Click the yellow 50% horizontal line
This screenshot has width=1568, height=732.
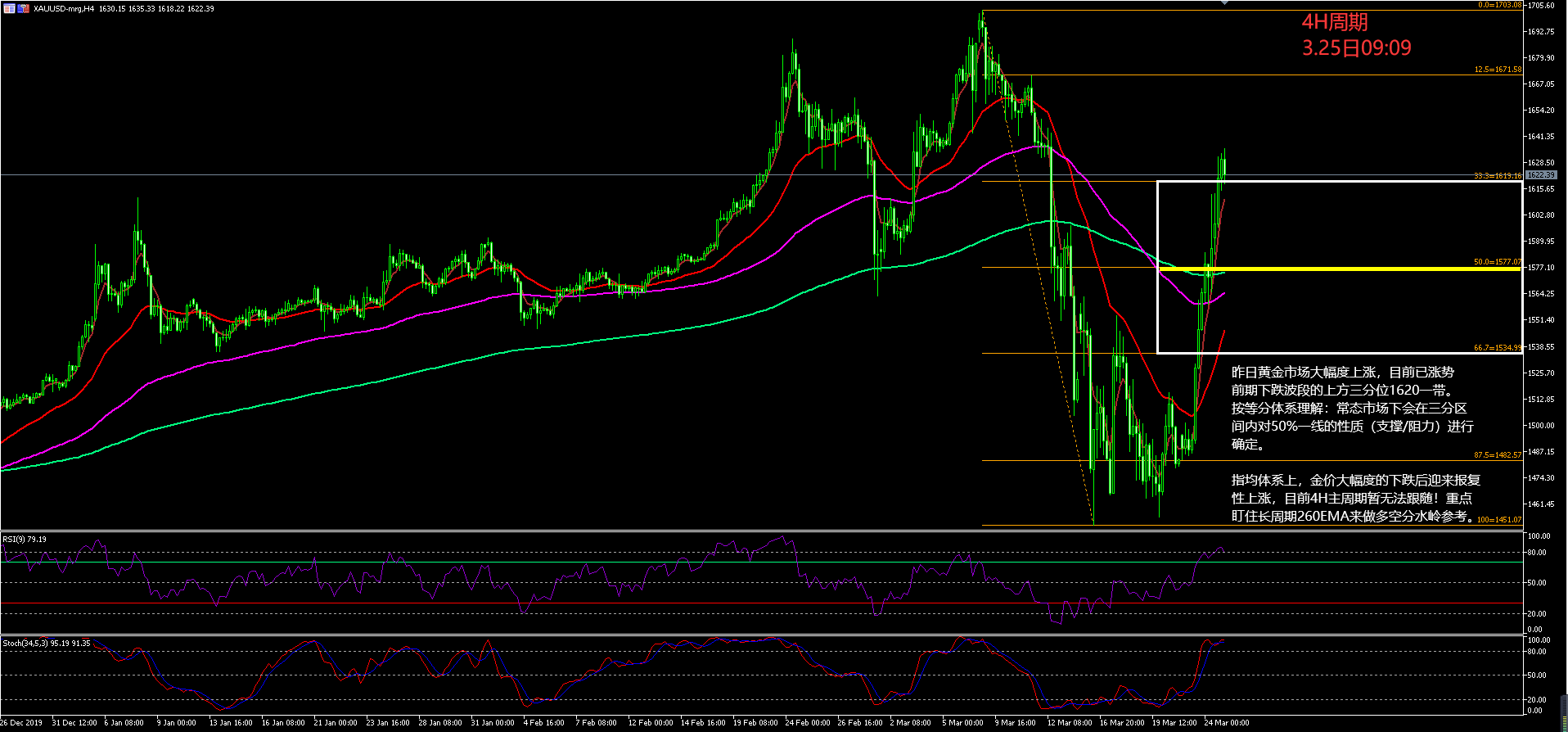click(x=1340, y=269)
